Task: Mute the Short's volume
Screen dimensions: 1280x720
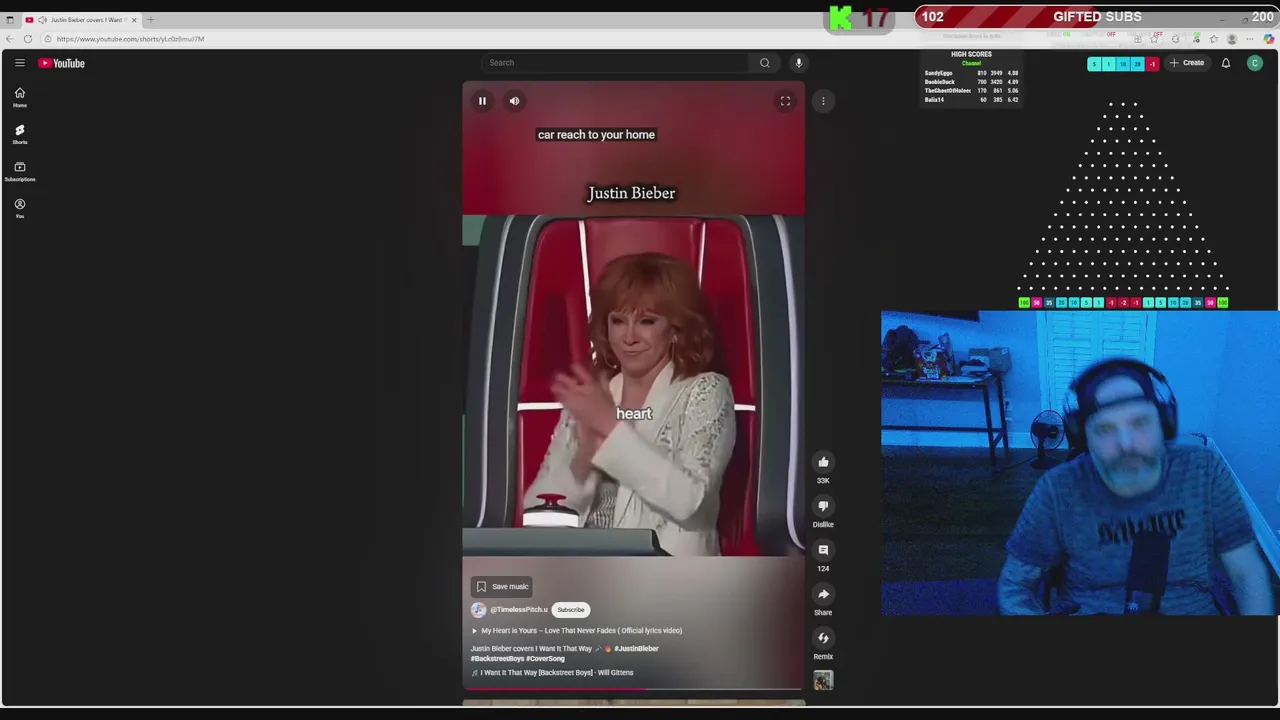Action: pyautogui.click(x=514, y=101)
